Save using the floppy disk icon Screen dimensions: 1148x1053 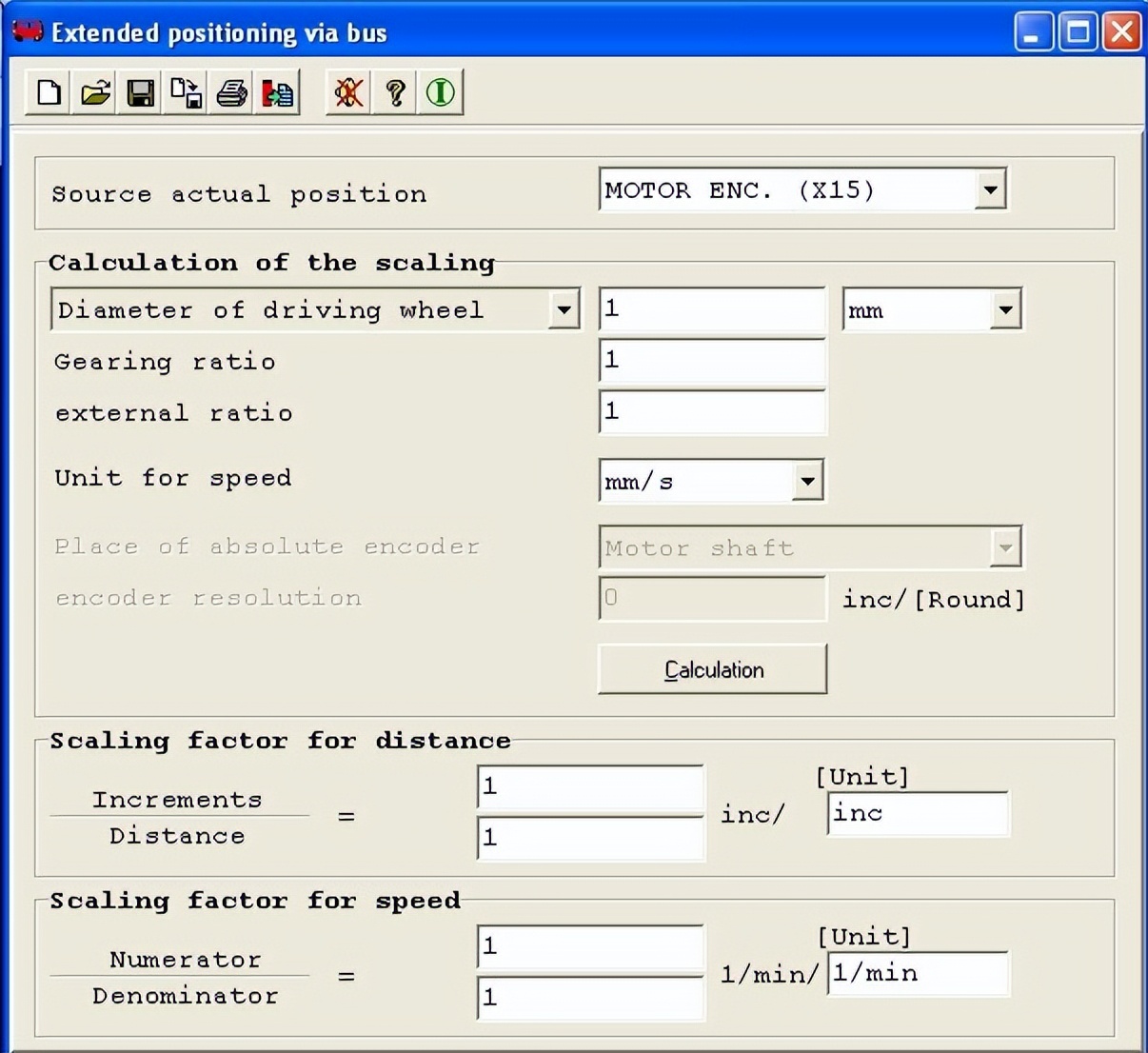tap(141, 93)
